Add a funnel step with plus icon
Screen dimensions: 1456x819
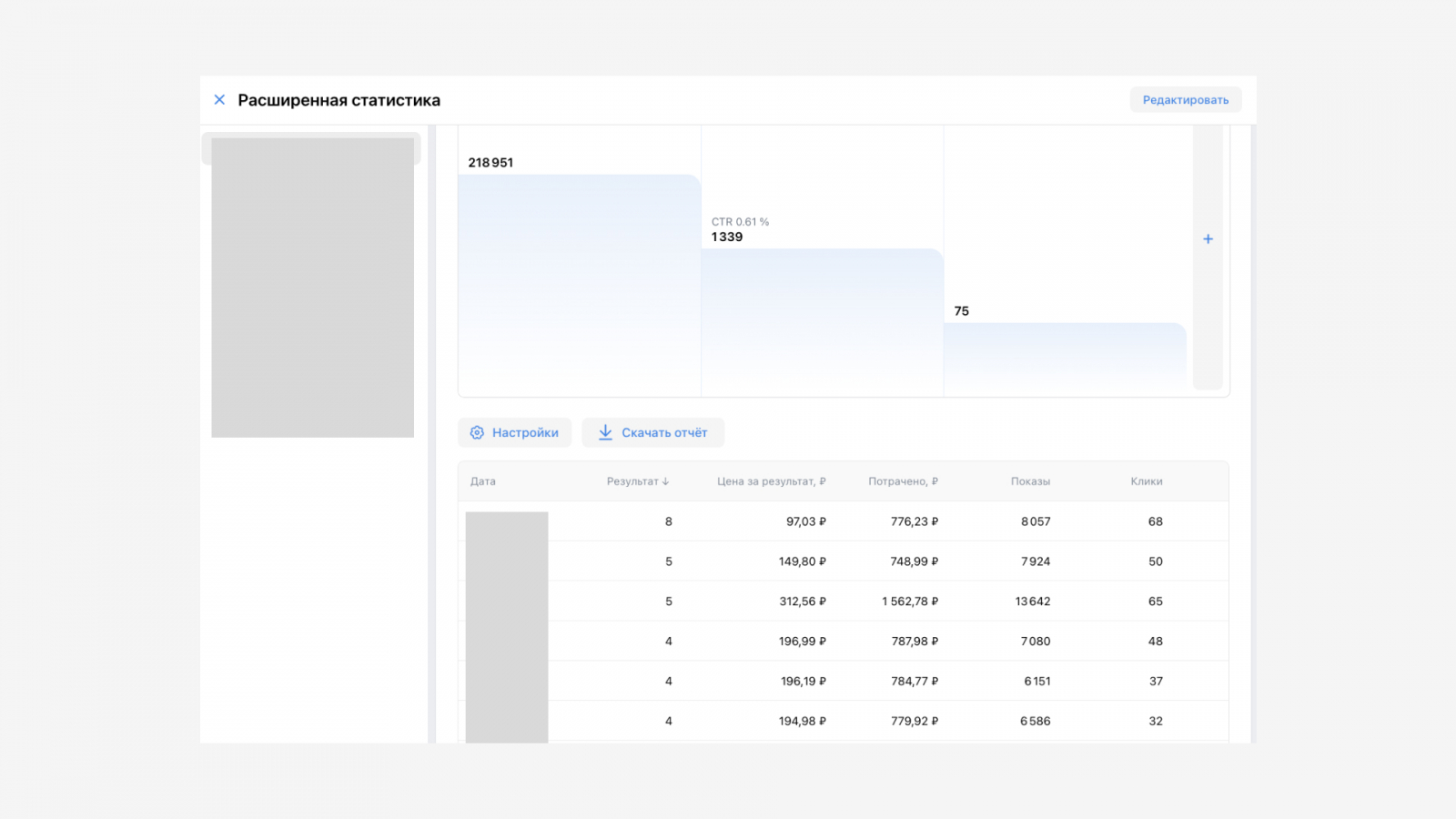coord(1208,238)
